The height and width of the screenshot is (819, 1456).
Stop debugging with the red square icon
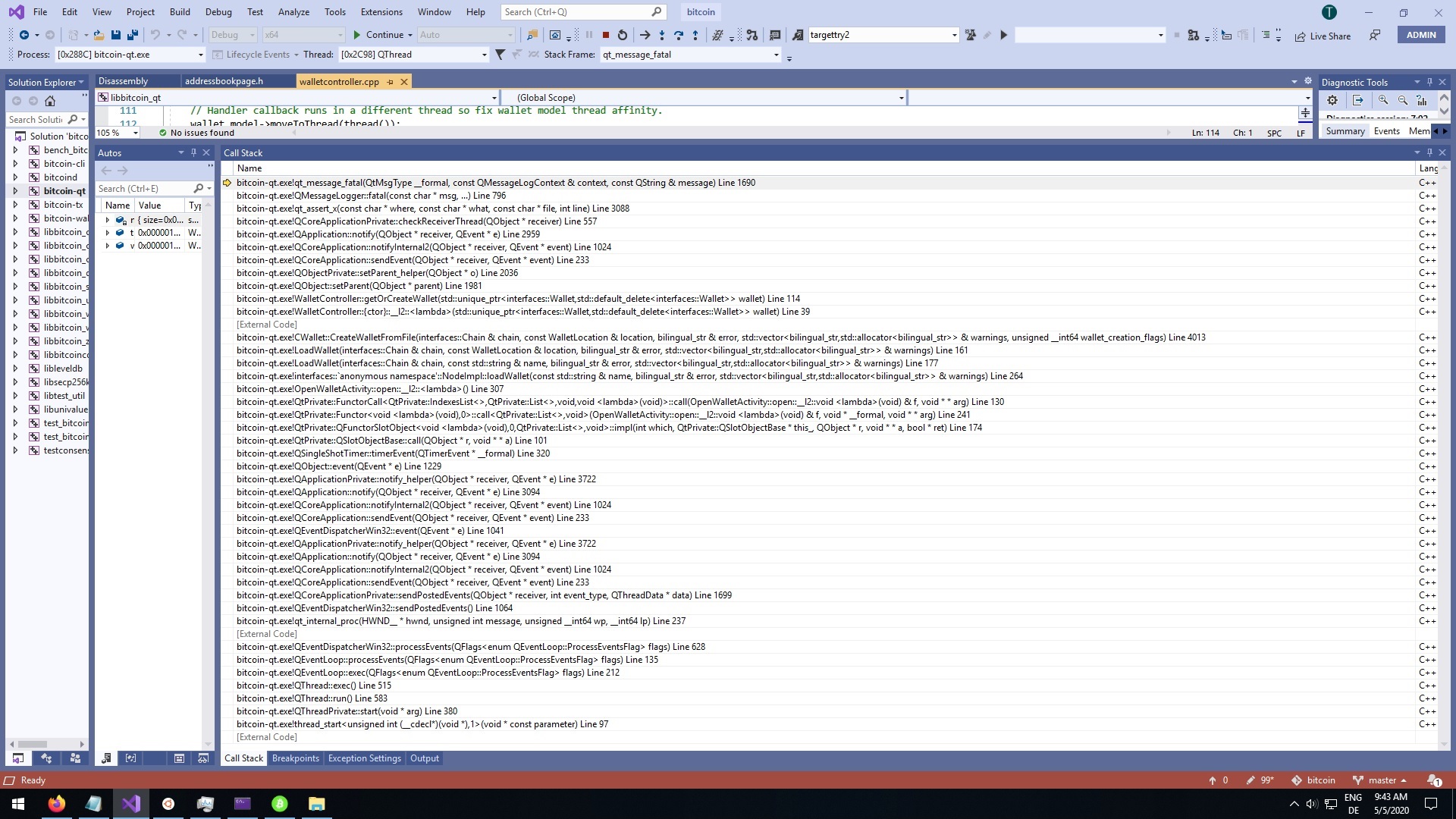[605, 35]
